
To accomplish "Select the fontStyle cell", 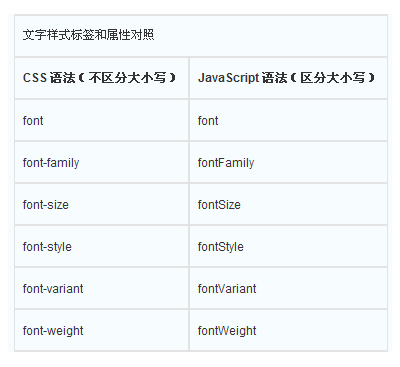I will point(288,246).
